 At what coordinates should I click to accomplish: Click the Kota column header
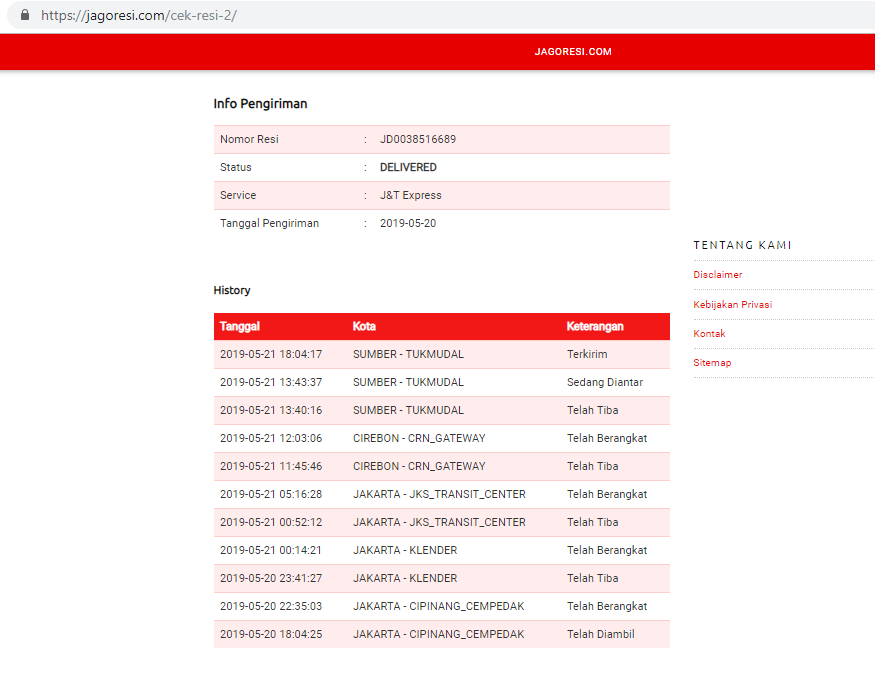(x=364, y=326)
